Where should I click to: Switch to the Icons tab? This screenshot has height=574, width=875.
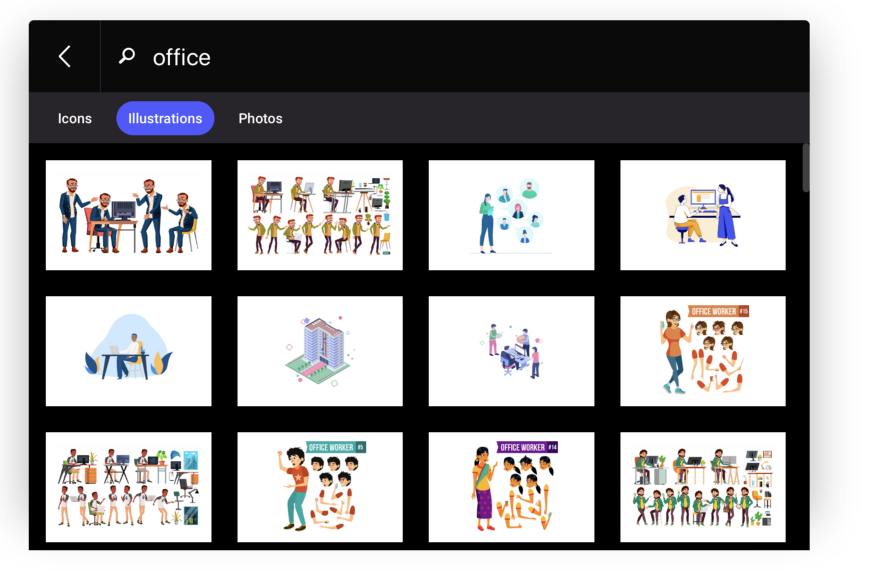[x=75, y=118]
